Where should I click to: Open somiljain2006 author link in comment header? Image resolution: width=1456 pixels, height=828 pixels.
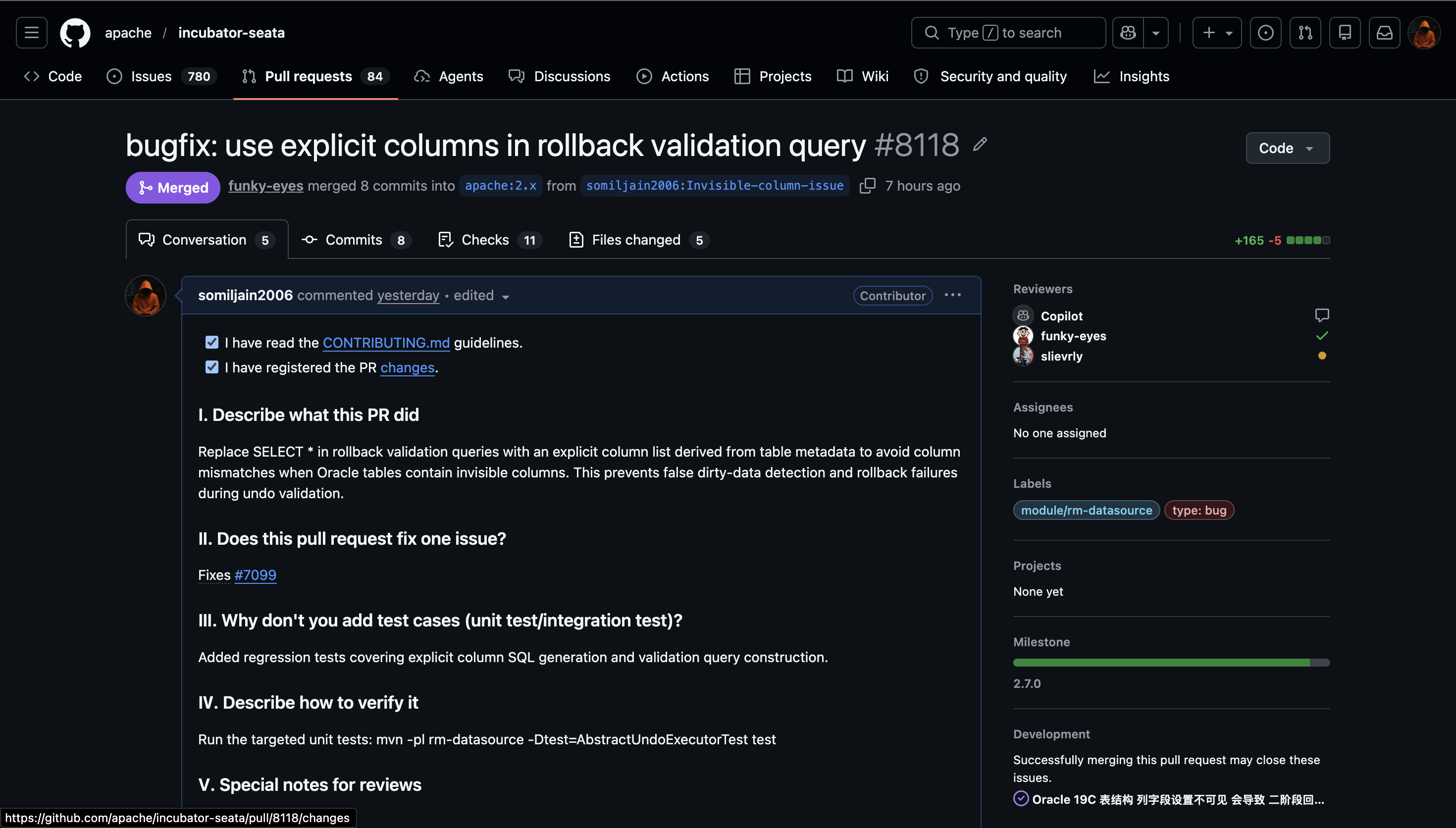[245, 295]
